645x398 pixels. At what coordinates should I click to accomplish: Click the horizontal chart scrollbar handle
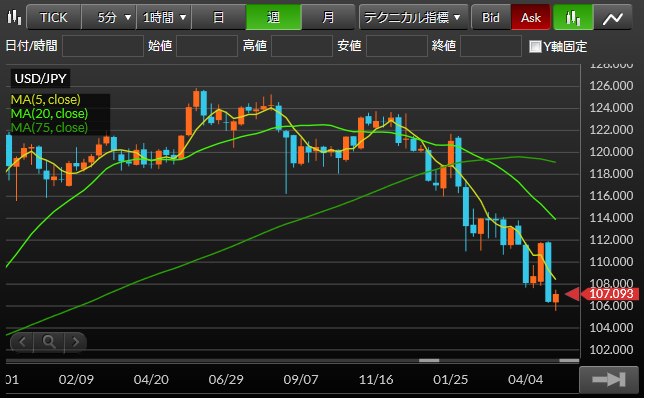[x=429, y=361]
